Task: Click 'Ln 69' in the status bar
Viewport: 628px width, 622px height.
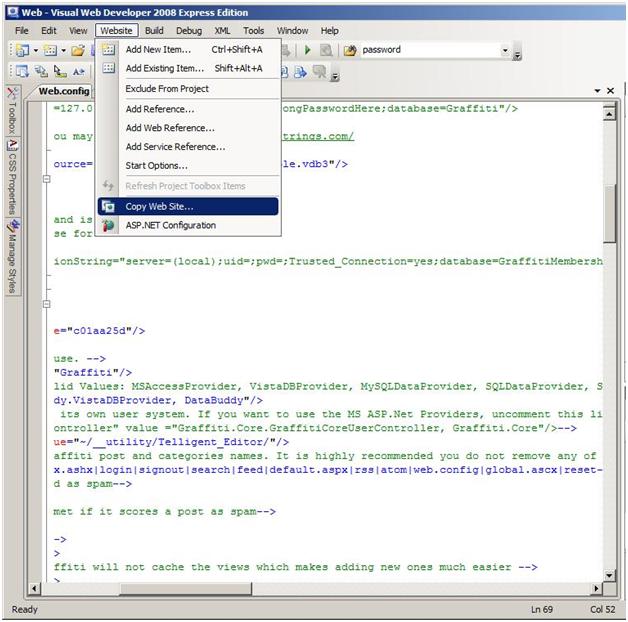Action: pos(542,609)
